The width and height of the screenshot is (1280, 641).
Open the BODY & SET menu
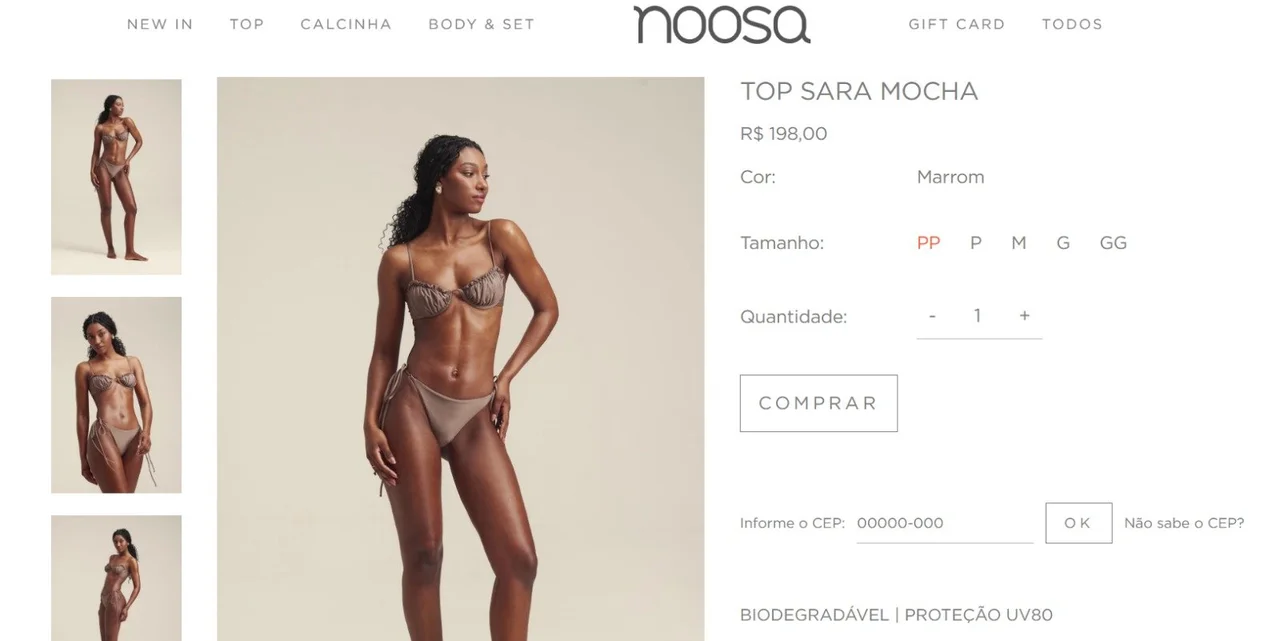point(481,24)
